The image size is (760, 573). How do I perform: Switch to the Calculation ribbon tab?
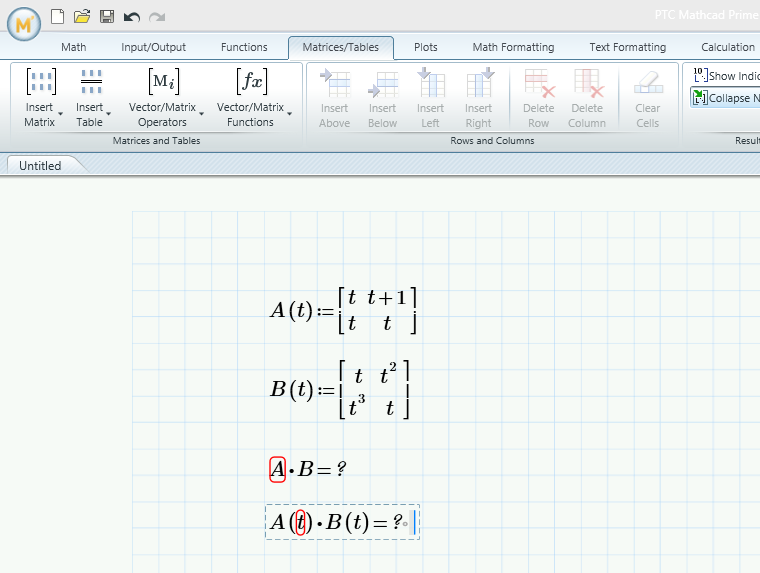click(728, 47)
